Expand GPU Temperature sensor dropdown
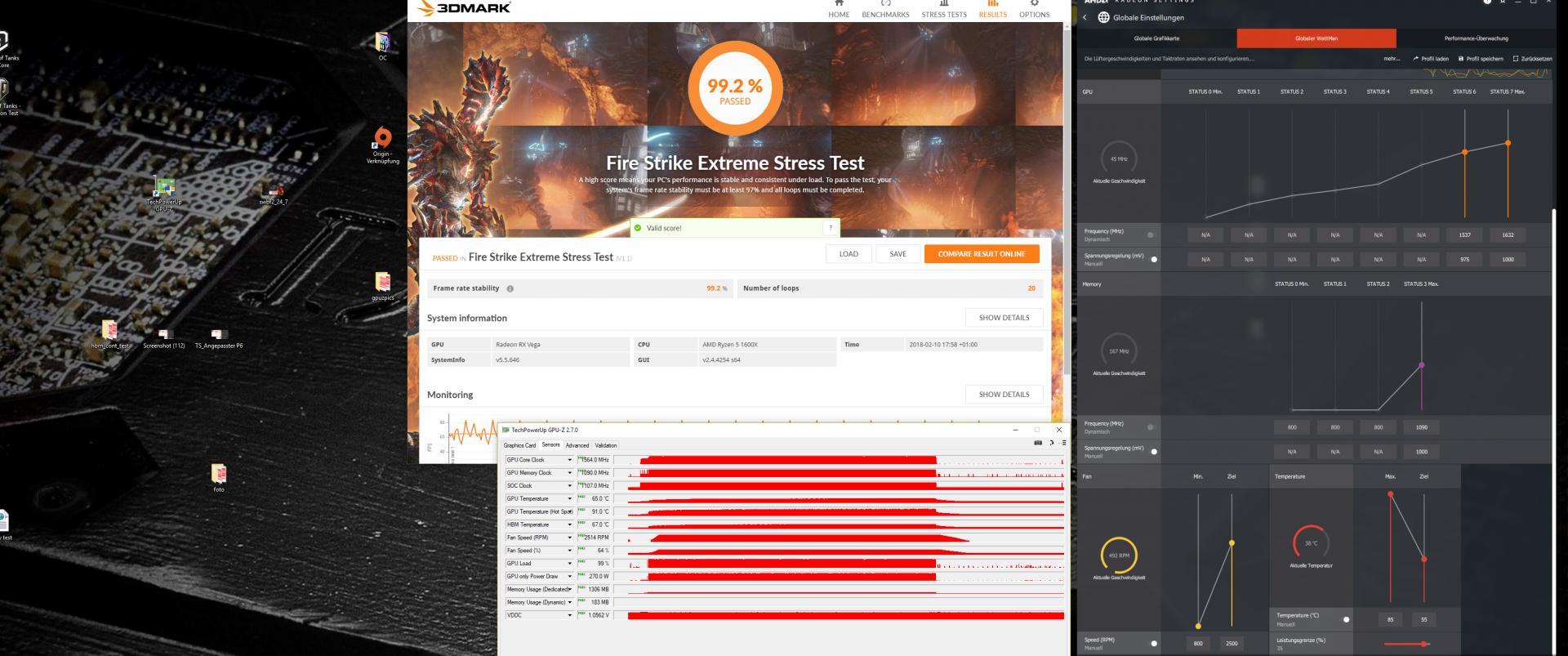The width and height of the screenshot is (1568, 656). click(x=570, y=499)
